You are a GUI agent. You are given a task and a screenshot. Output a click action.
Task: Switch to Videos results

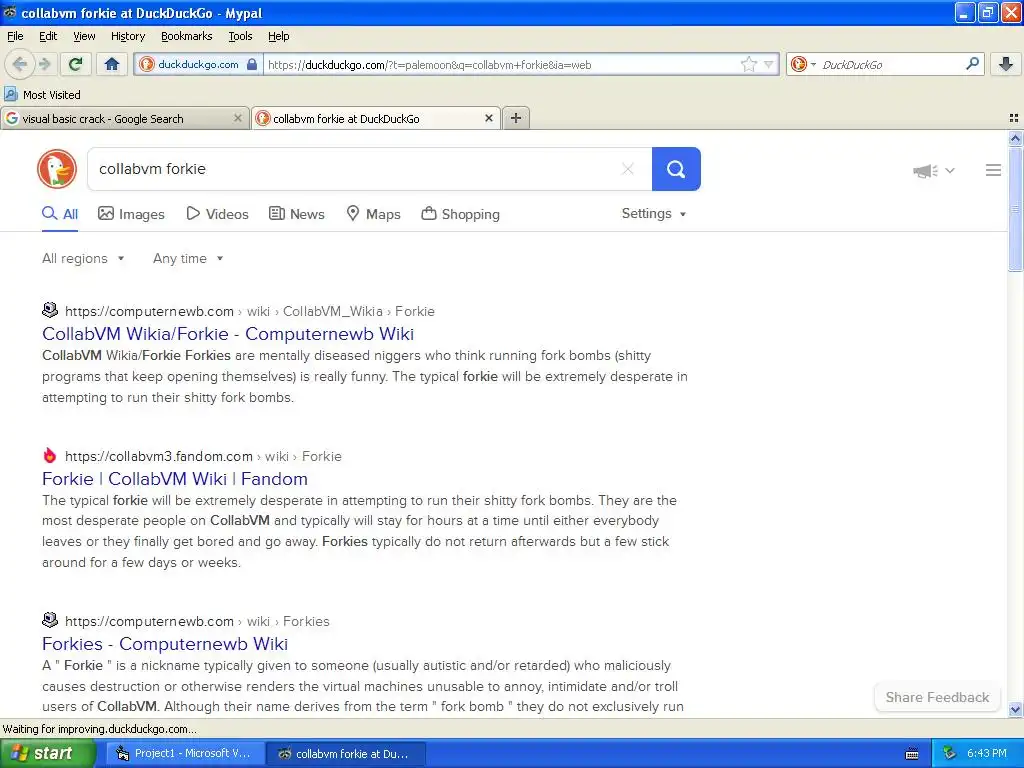[217, 214]
